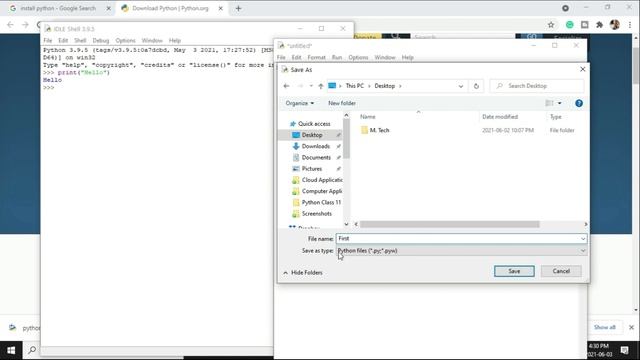The width and height of the screenshot is (640, 360).
Task: Switch to install python Google Search tab
Action: [59, 8]
